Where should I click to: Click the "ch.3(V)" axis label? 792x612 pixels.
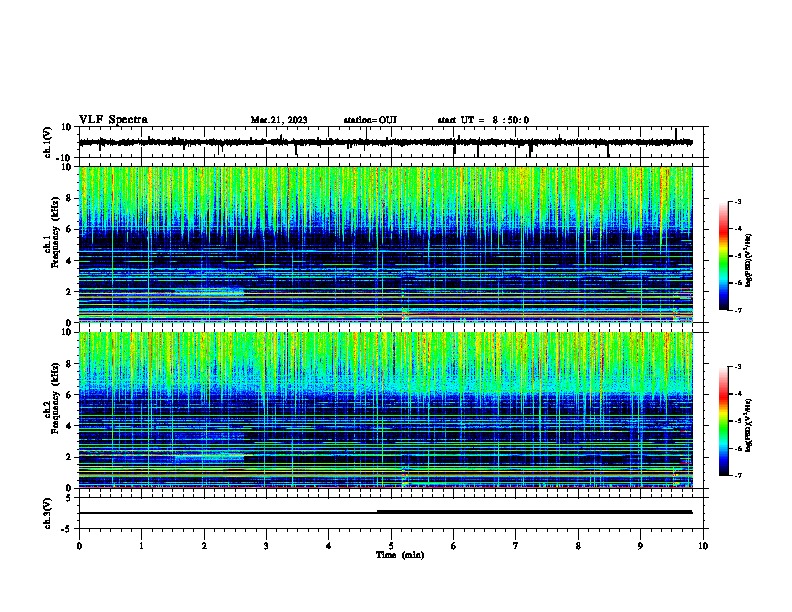click(48, 514)
